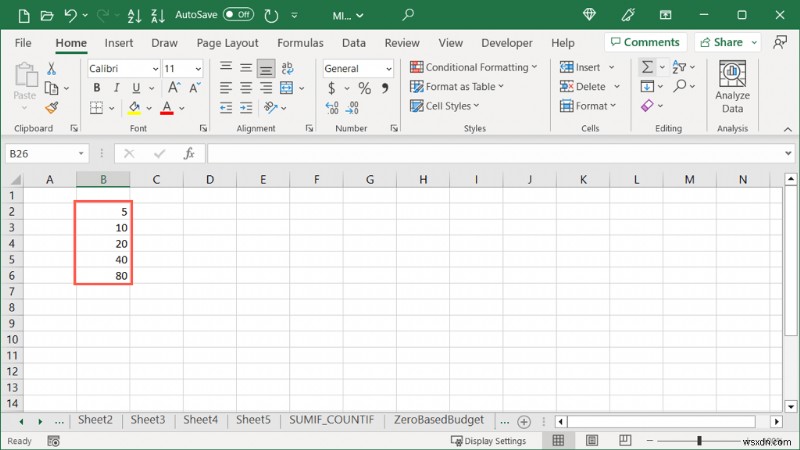800x450 pixels.
Task: Sort descending with the Z-A icon
Action: tap(158, 15)
